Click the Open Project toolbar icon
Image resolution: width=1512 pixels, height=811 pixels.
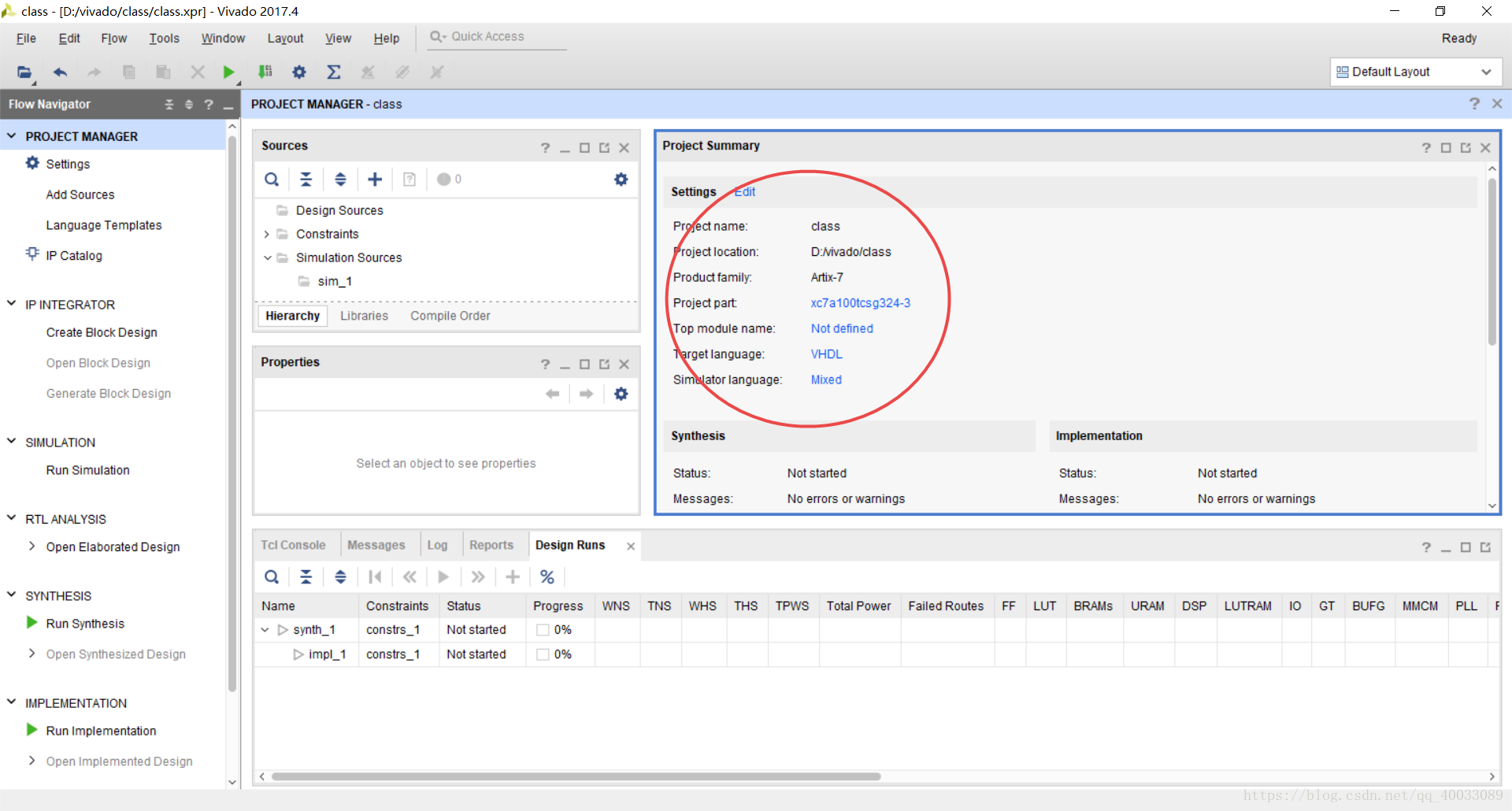[24, 72]
